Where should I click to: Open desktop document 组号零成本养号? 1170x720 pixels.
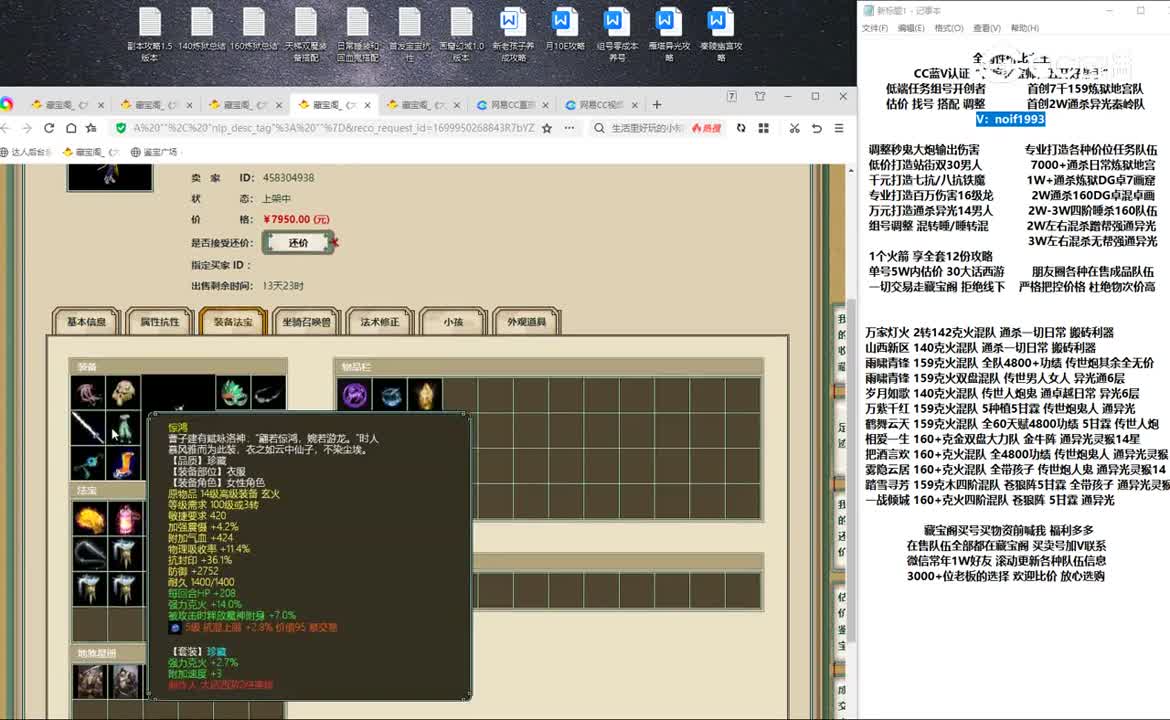coord(616,34)
